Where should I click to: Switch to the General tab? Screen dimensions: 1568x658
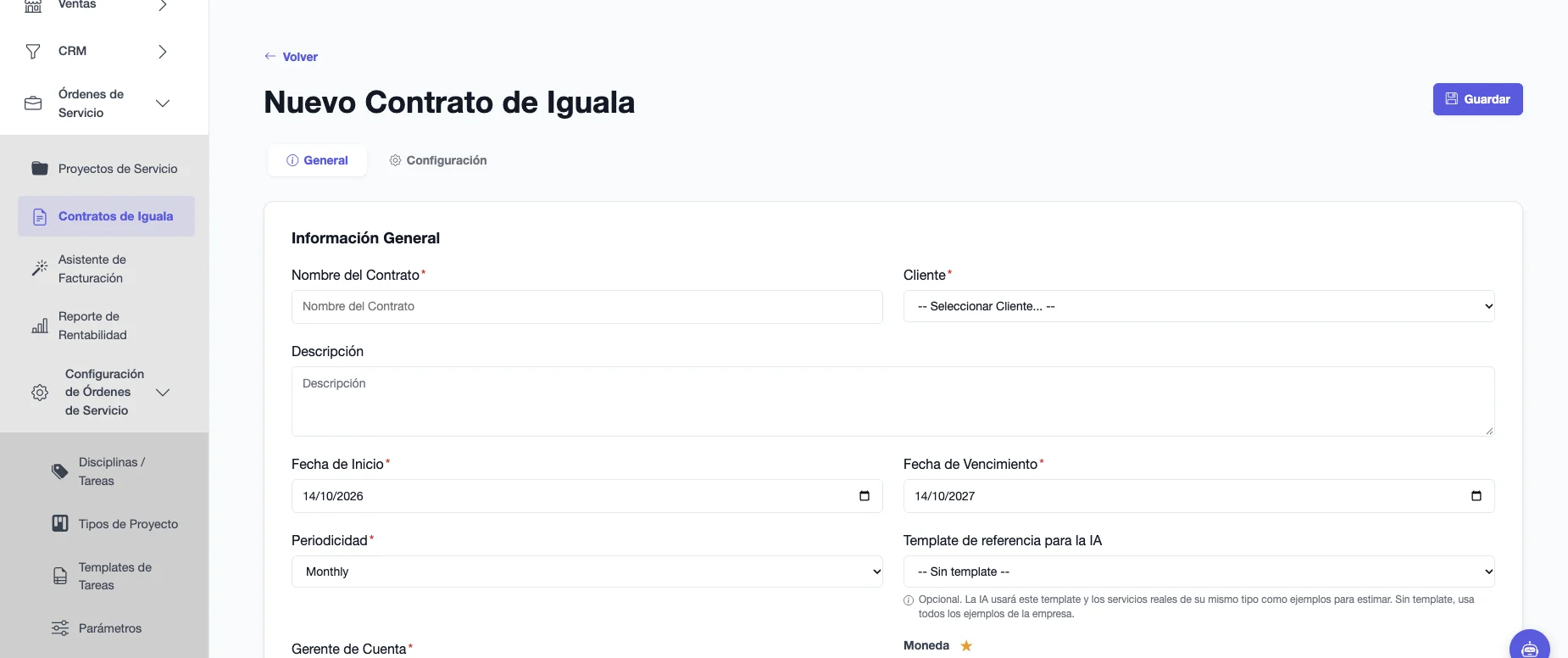tap(317, 160)
